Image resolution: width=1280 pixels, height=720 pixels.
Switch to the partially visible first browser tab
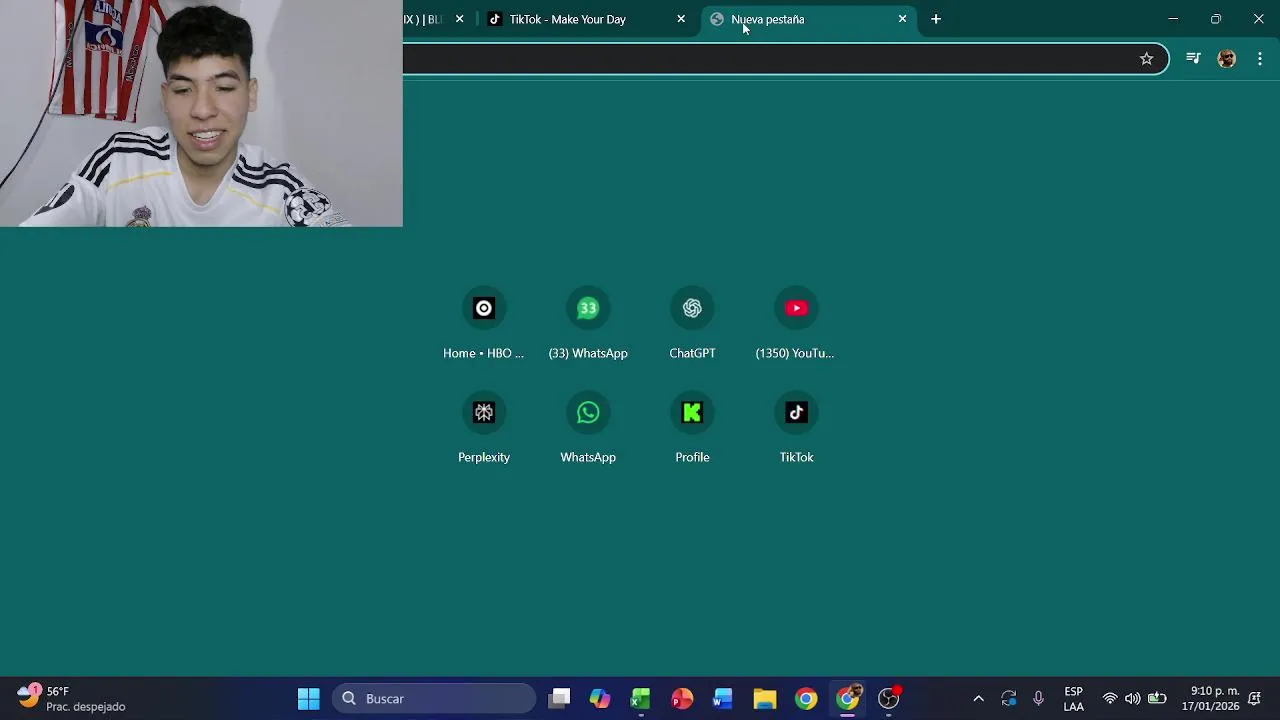(x=437, y=19)
